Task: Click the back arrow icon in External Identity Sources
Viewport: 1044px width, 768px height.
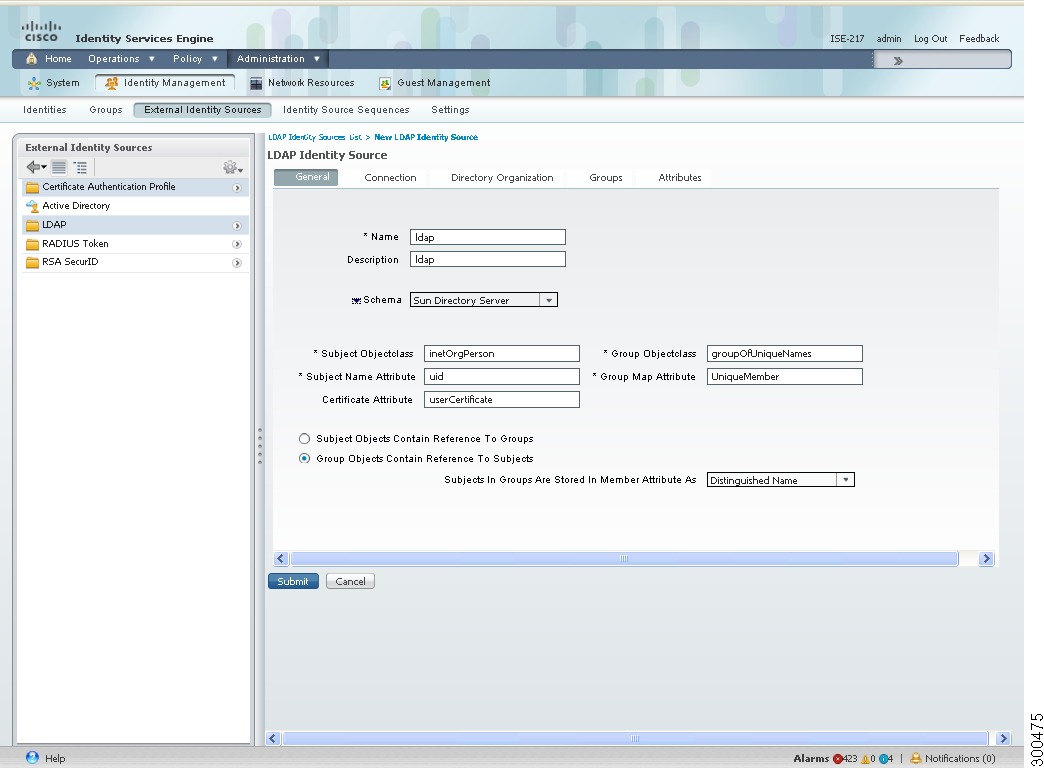Action: (36, 167)
